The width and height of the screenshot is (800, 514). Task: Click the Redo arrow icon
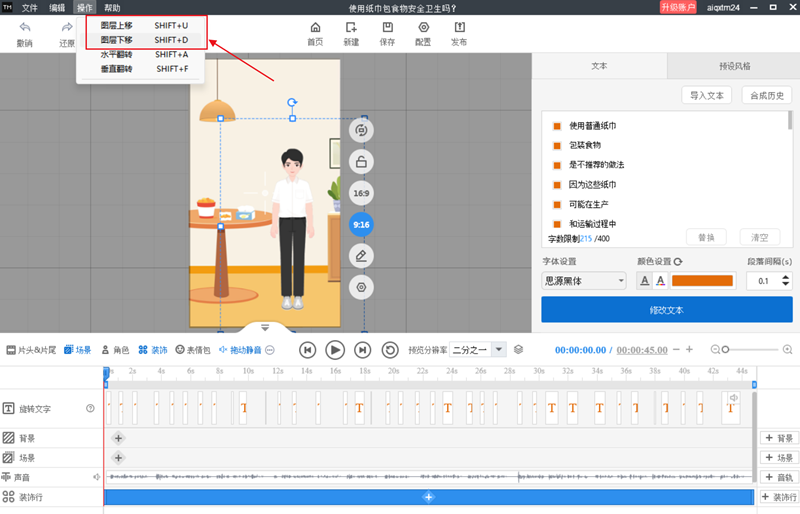67,27
